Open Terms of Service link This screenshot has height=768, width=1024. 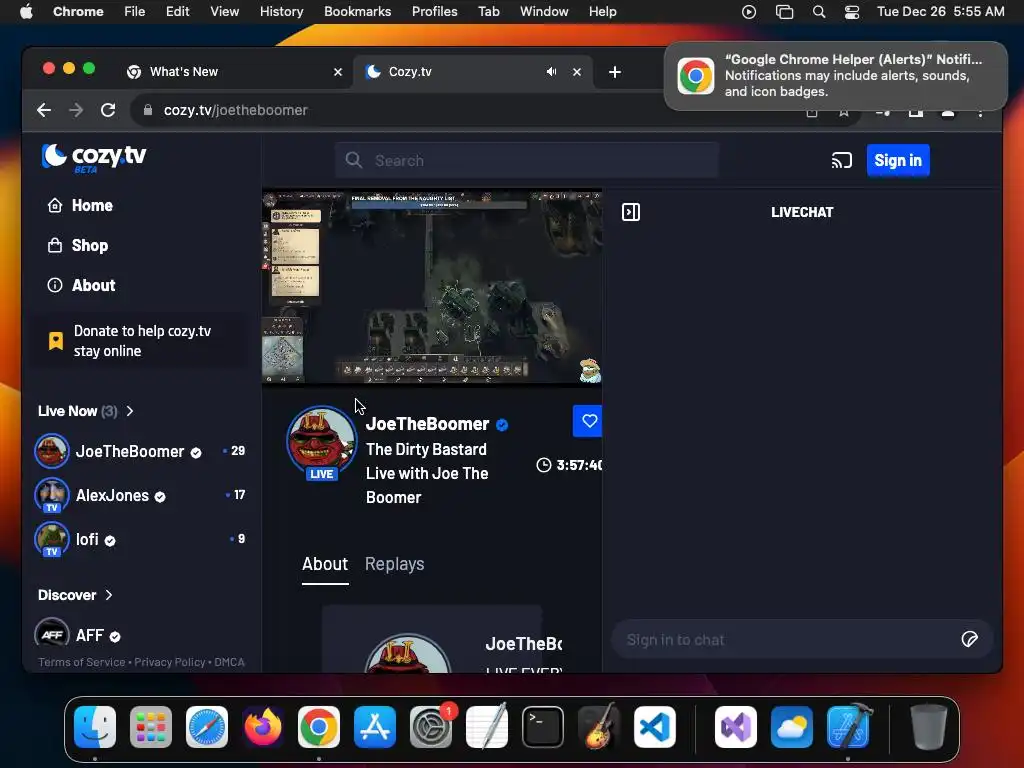[82, 662]
